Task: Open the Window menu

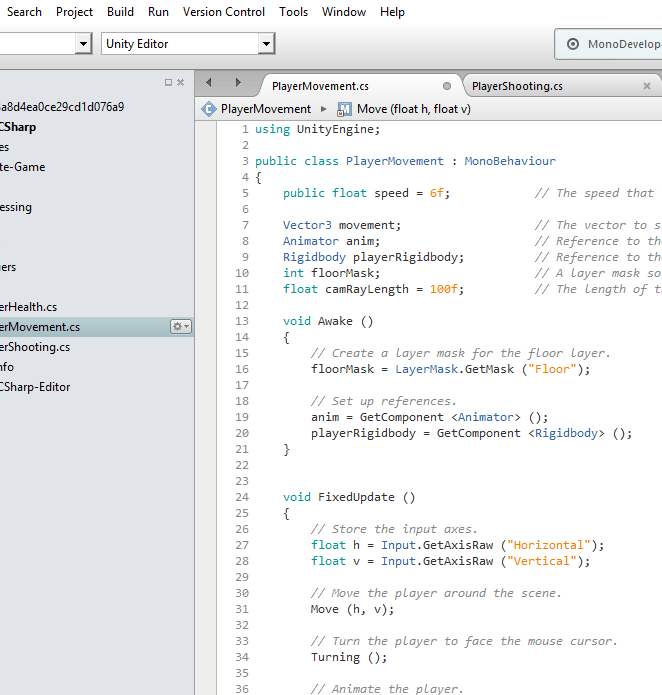Action: pyautogui.click(x=344, y=12)
